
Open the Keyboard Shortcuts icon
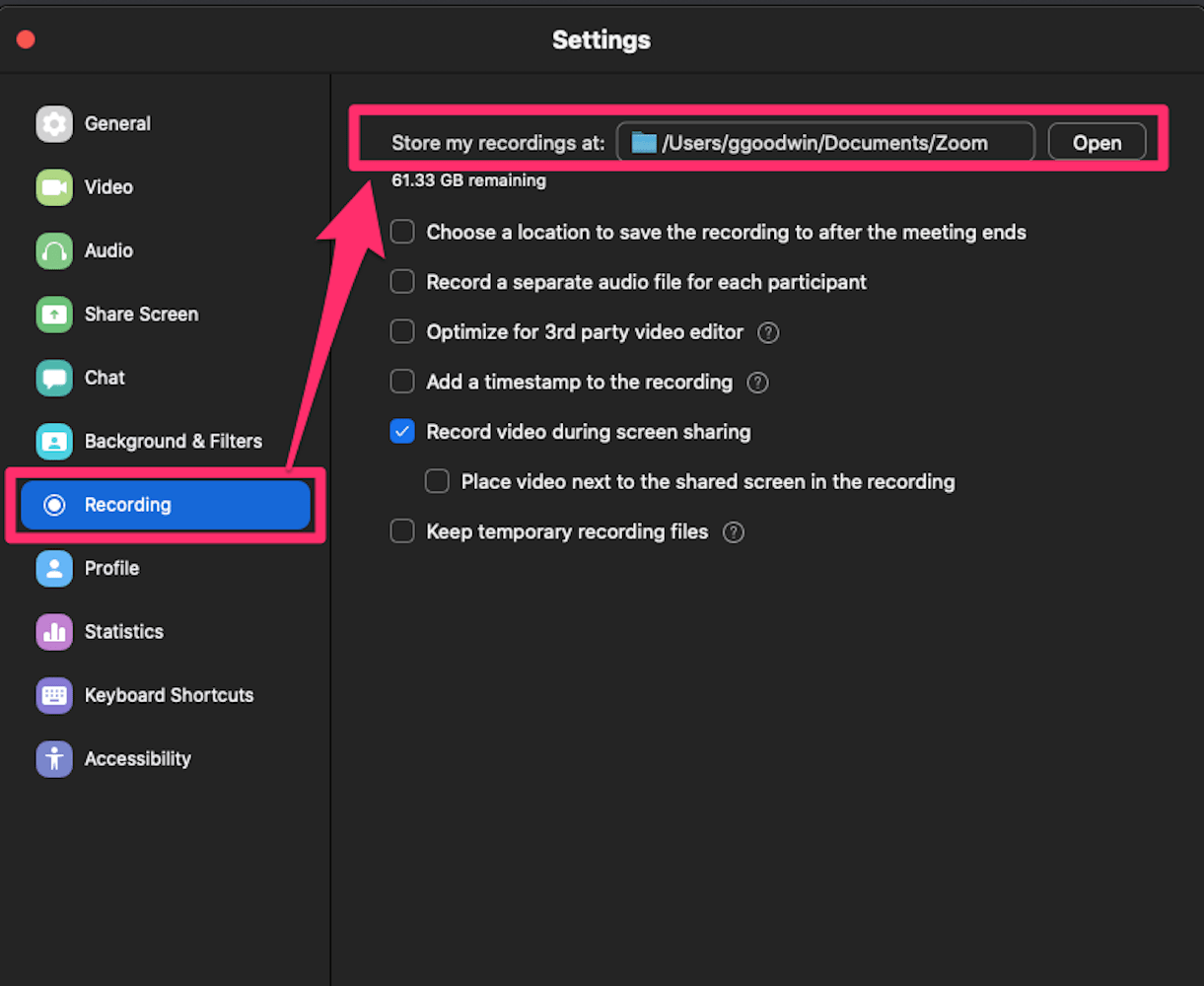(54, 695)
